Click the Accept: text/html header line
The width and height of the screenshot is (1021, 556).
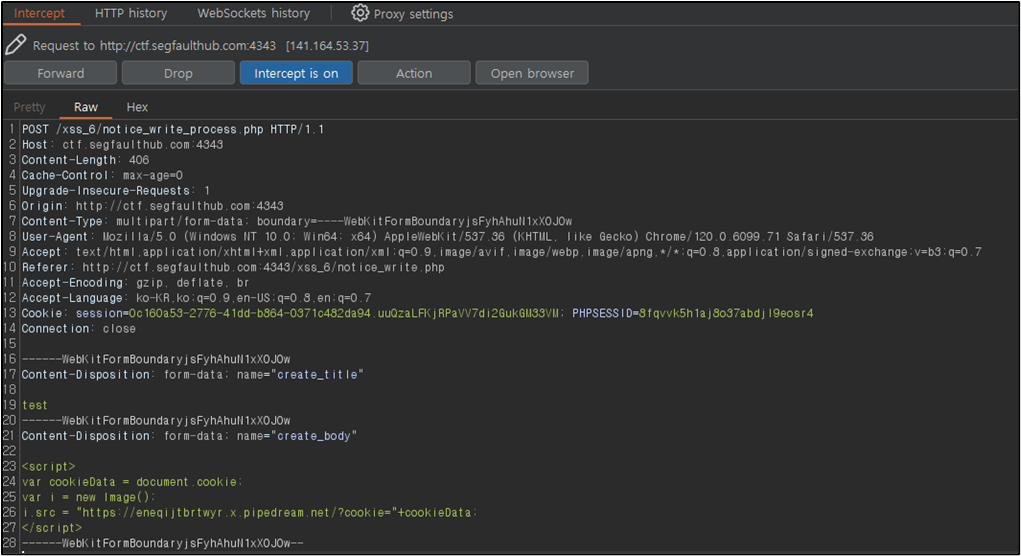click(501, 252)
